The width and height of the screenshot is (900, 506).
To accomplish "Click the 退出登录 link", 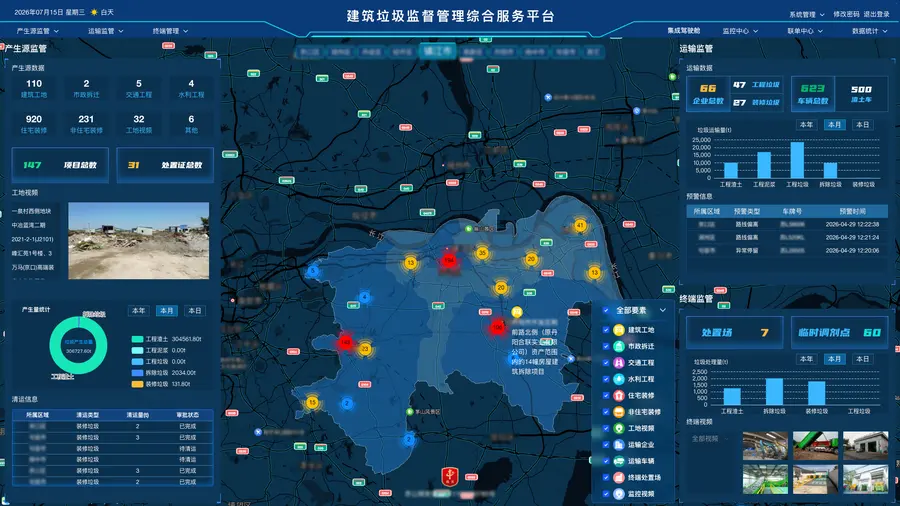I will click(x=876, y=14).
